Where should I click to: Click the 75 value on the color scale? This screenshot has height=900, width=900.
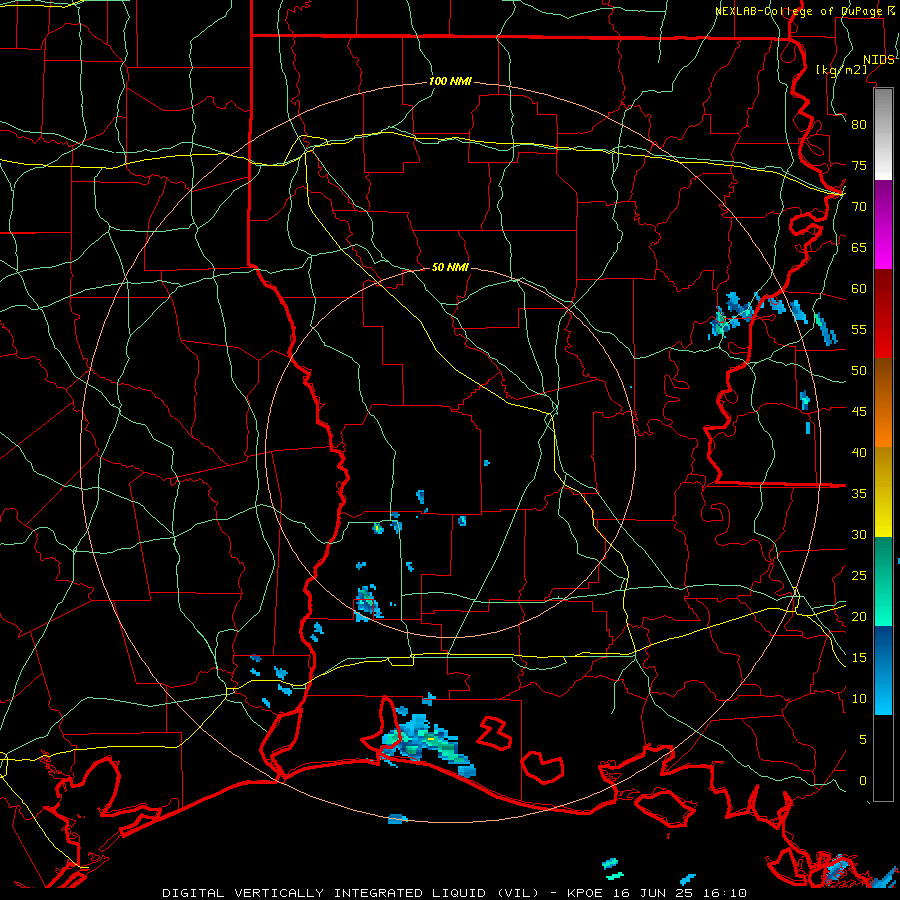859,165
